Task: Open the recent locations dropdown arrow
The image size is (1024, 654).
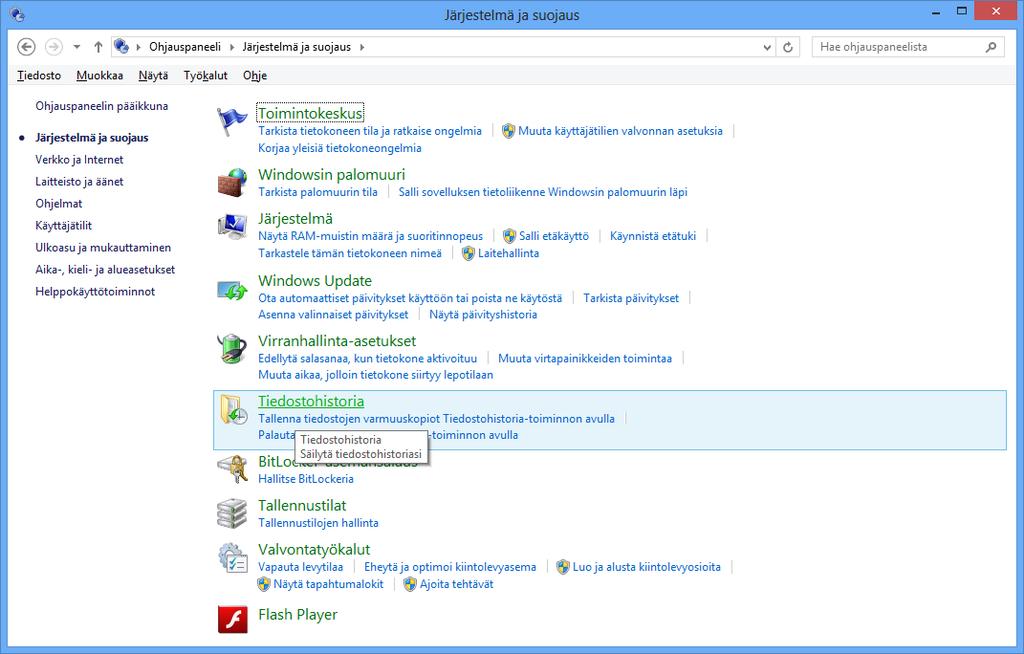Action: pyautogui.click(x=76, y=47)
